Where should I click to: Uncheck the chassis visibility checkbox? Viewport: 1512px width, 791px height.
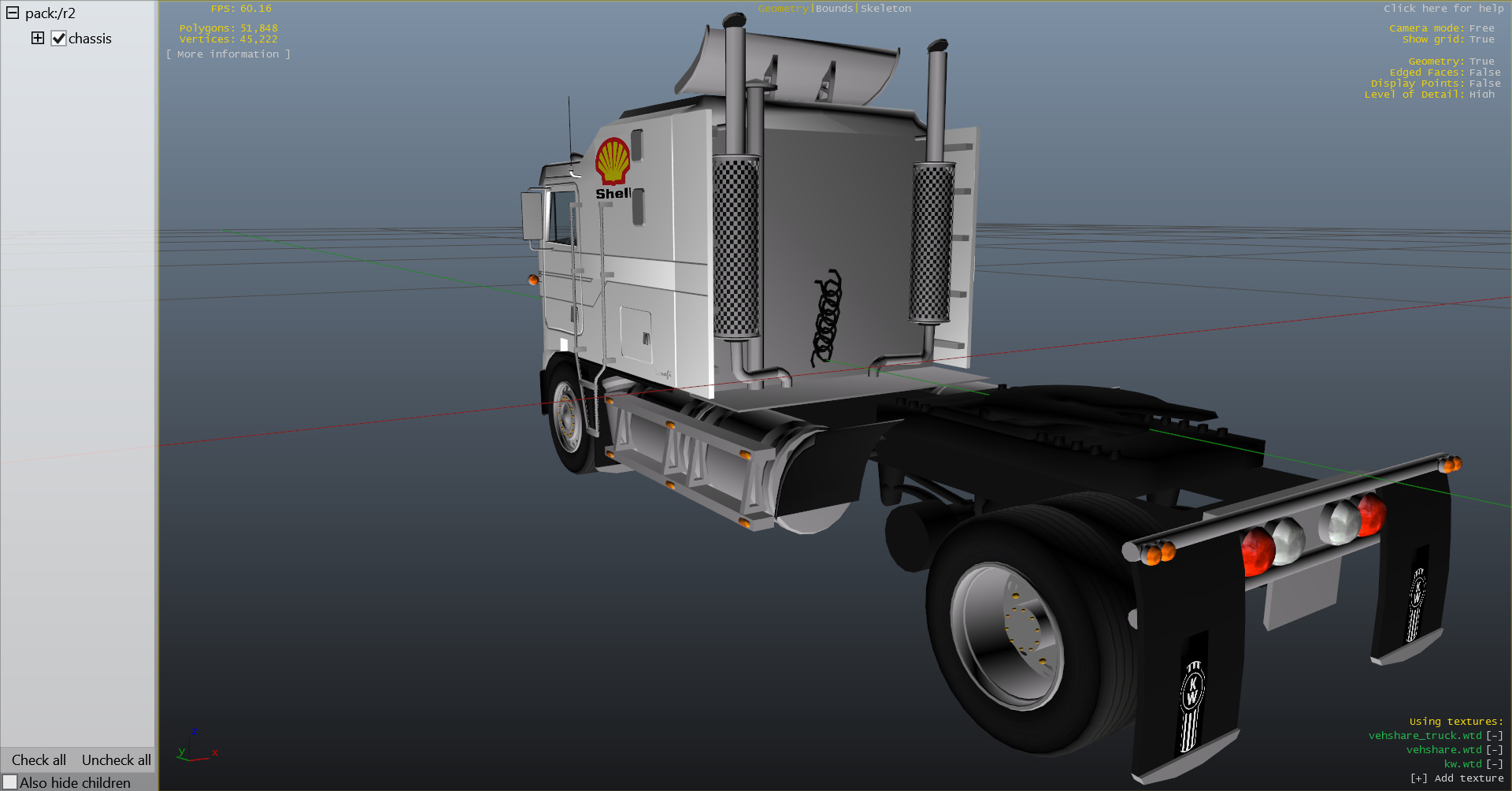(58, 38)
